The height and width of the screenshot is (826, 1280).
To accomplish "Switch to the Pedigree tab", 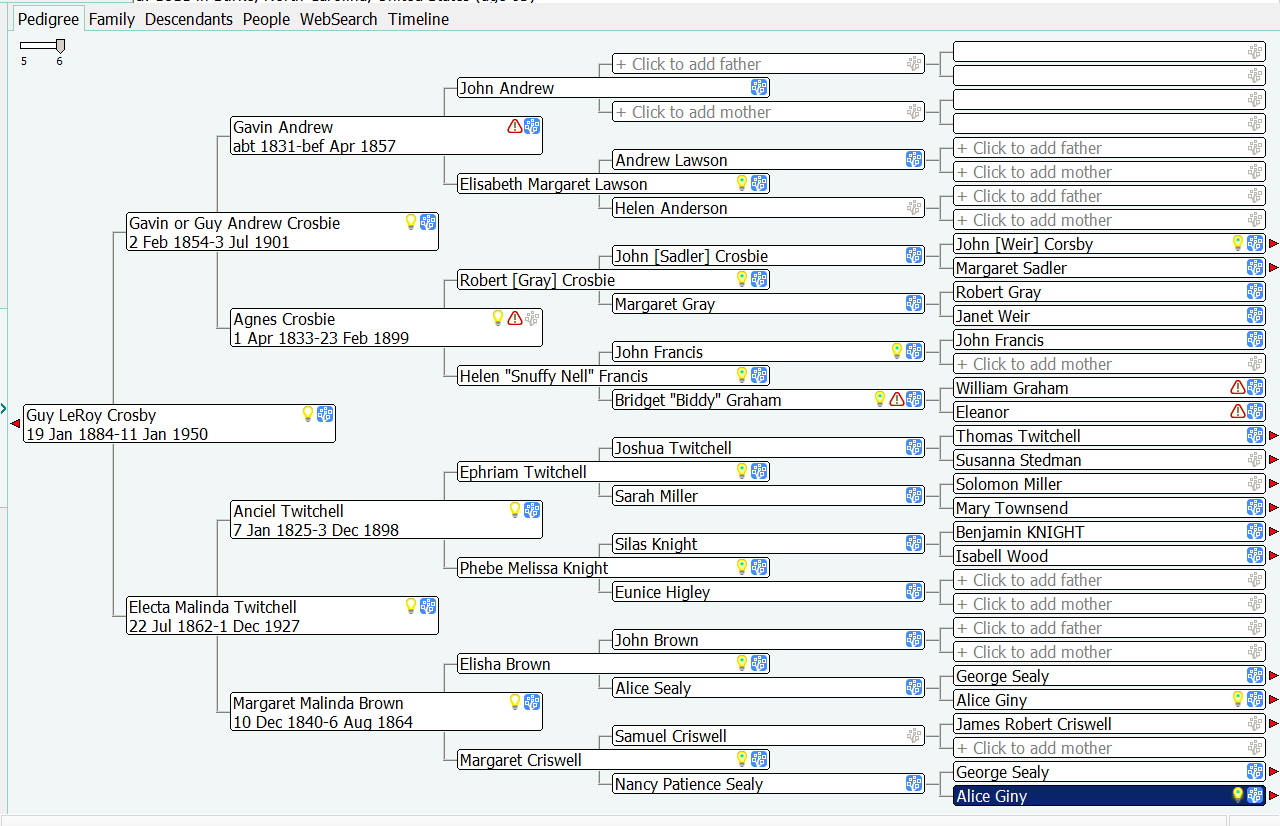I will [48, 19].
